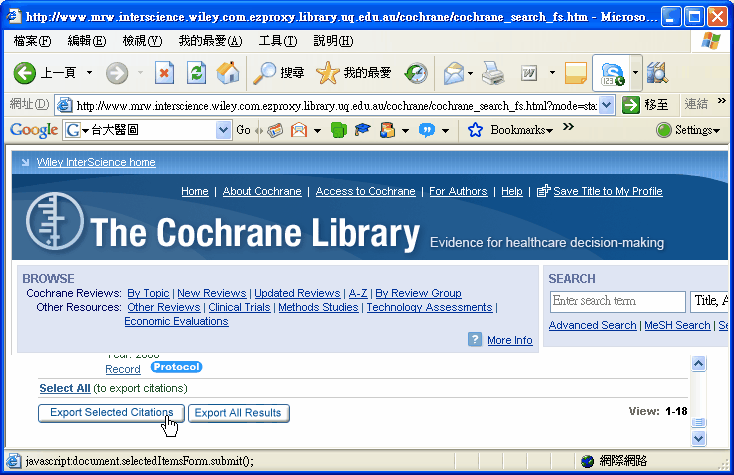
Task: Open the Edit button dropdown arrow
Action: point(552,73)
